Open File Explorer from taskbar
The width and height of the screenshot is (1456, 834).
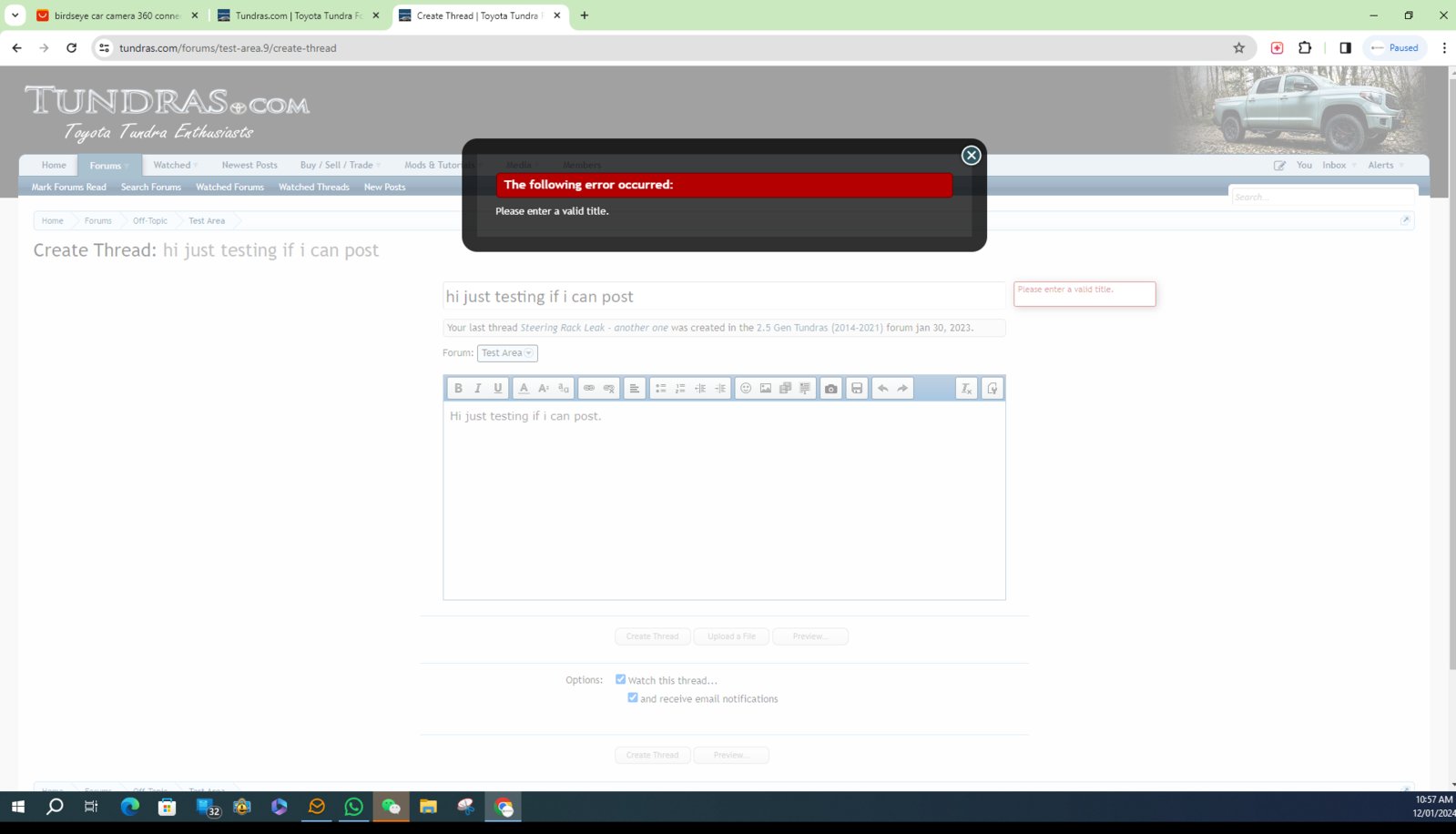(428, 807)
